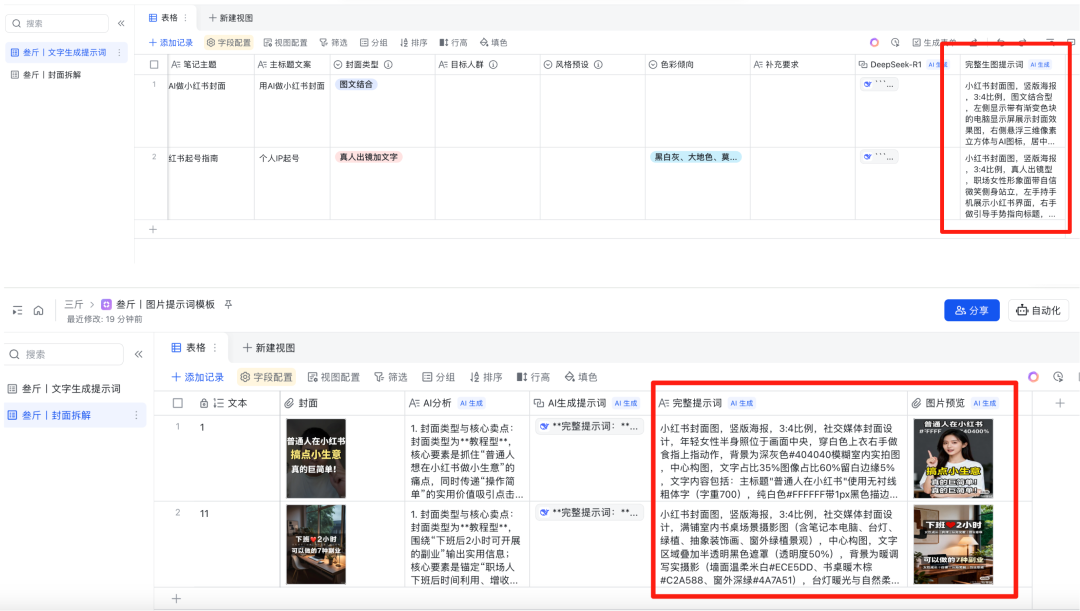Click the 自动化 automation button
The height and width of the screenshot is (611, 1080).
coord(1037,310)
